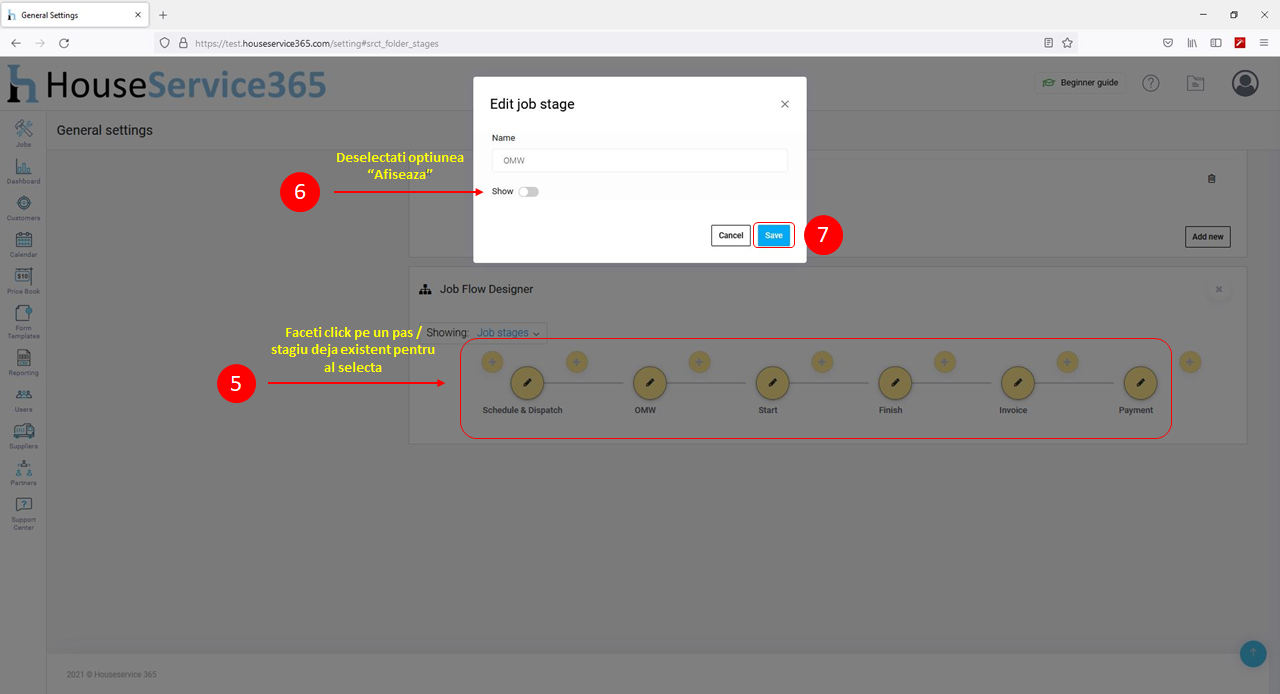Click Save in Edit job stage
The height and width of the screenshot is (694, 1280).
(774, 236)
